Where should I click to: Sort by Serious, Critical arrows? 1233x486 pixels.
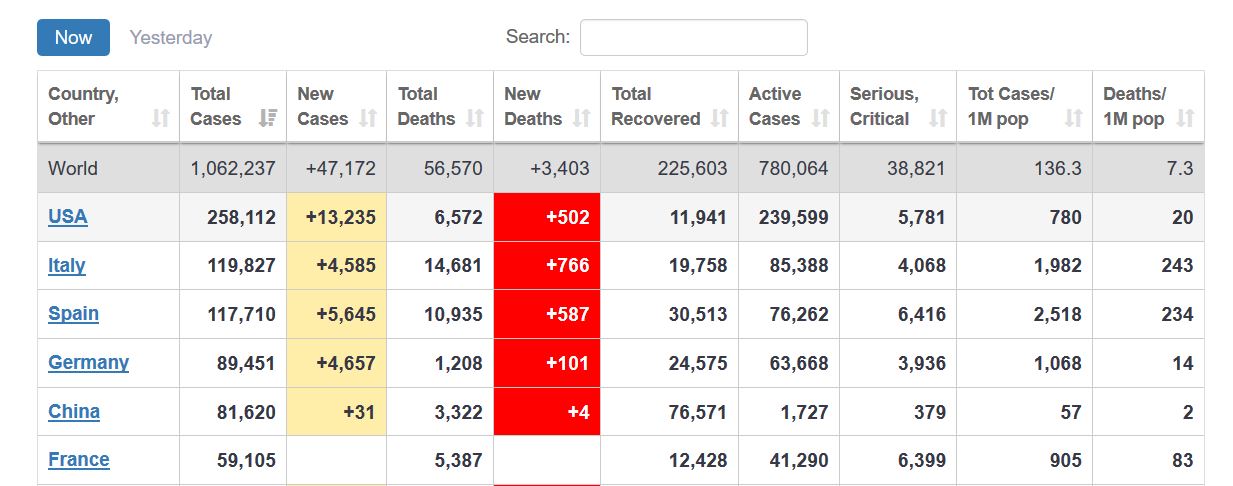pyautogui.click(x=937, y=119)
